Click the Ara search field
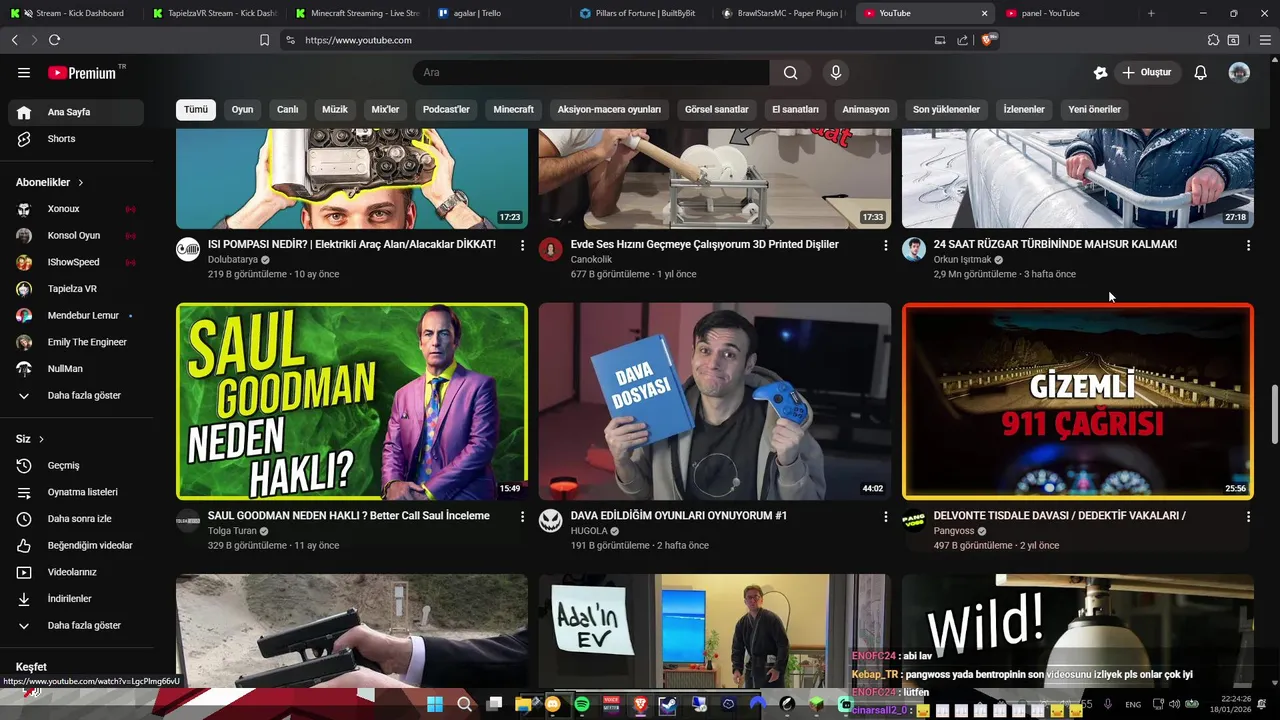Screen dimensions: 1280x720 click(x=591, y=72)
